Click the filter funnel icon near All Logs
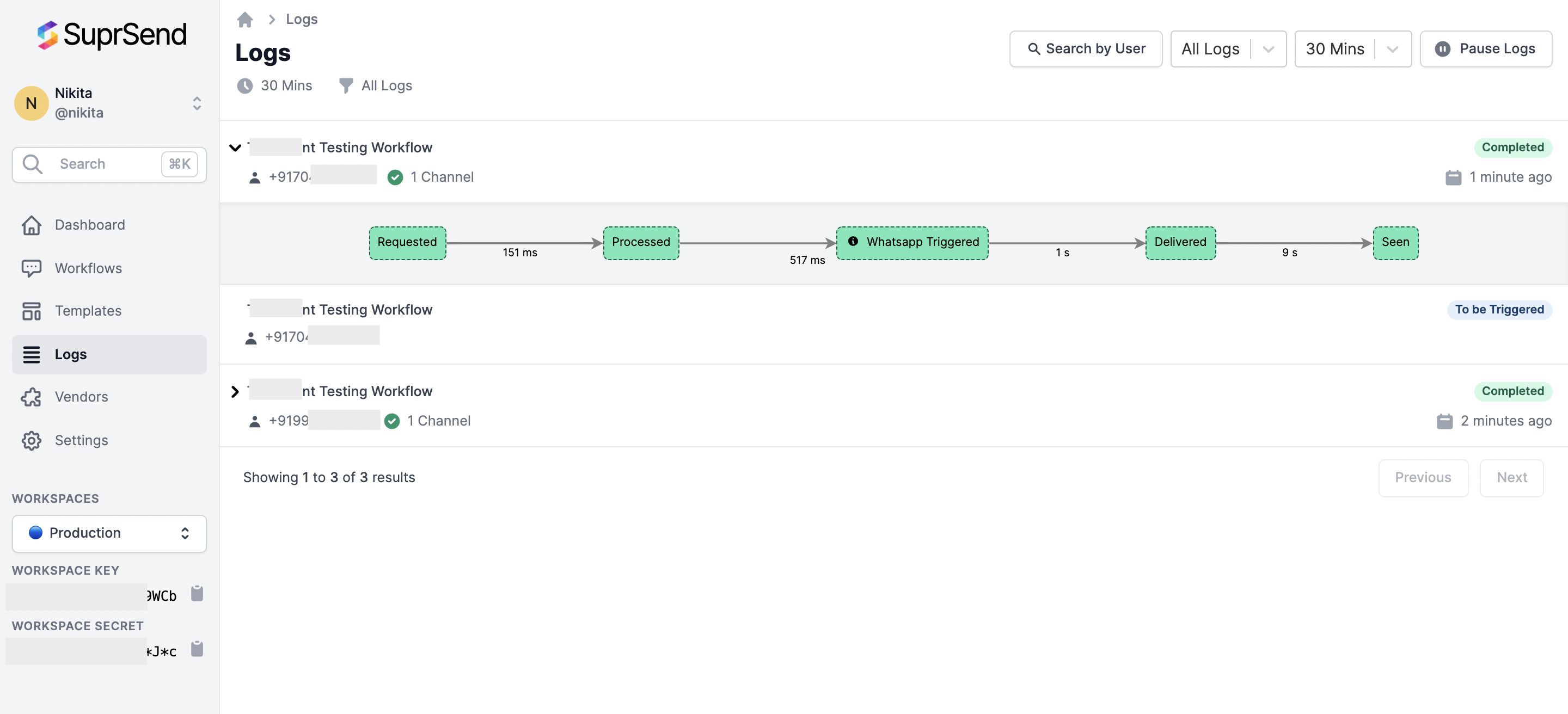Screen dimensions: 1568x714 tap(345, 86)
